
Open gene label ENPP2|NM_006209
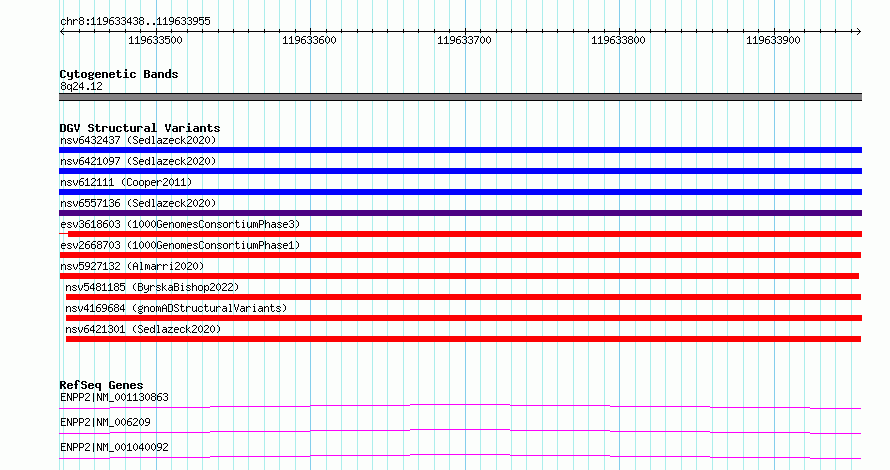click(105, 422)
